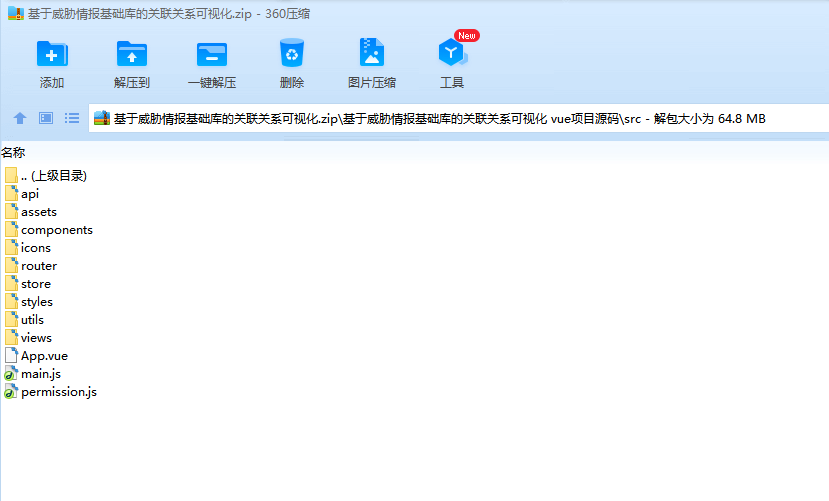Image resolution: width=829 pixels, height=501 pixels.
Task: Click the 360压缩 app icon in title bar
Action: tap(16, 13)
